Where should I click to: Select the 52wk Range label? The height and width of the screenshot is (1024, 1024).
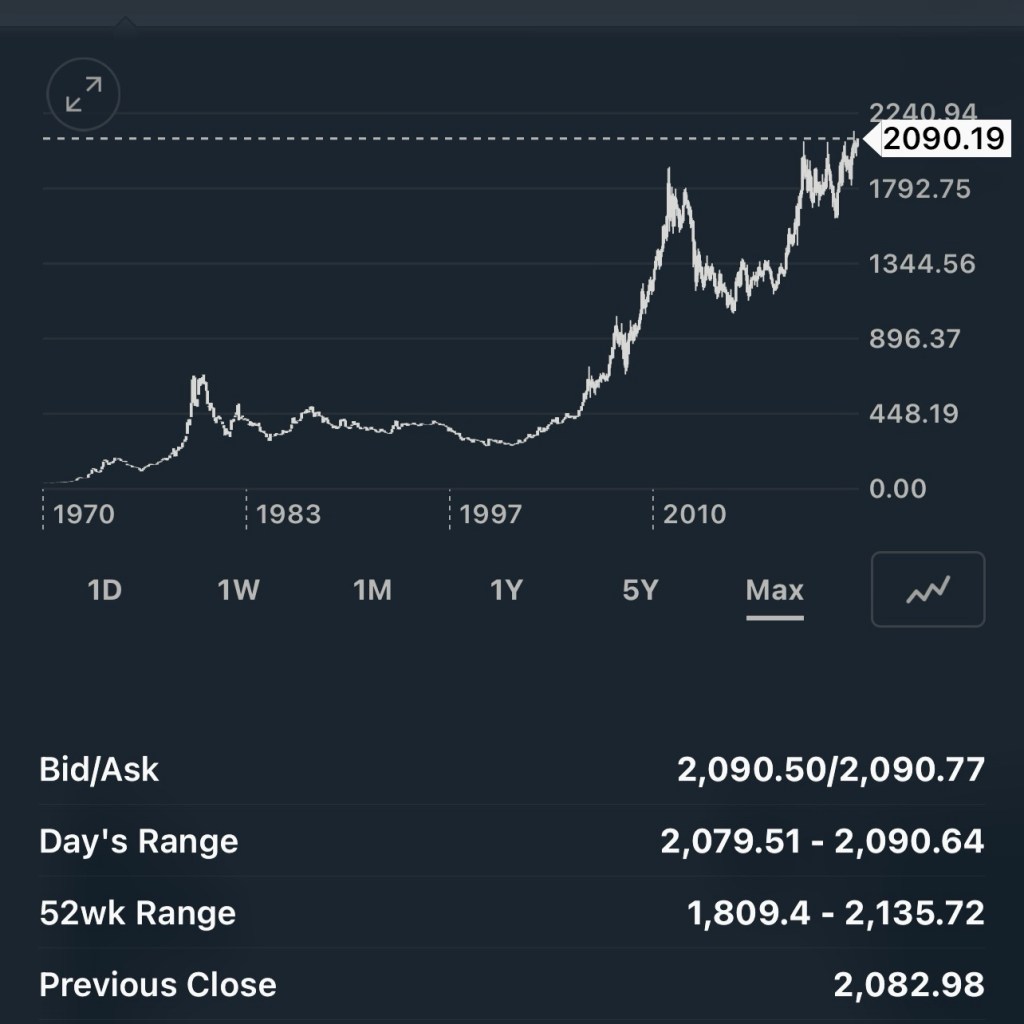137,913
